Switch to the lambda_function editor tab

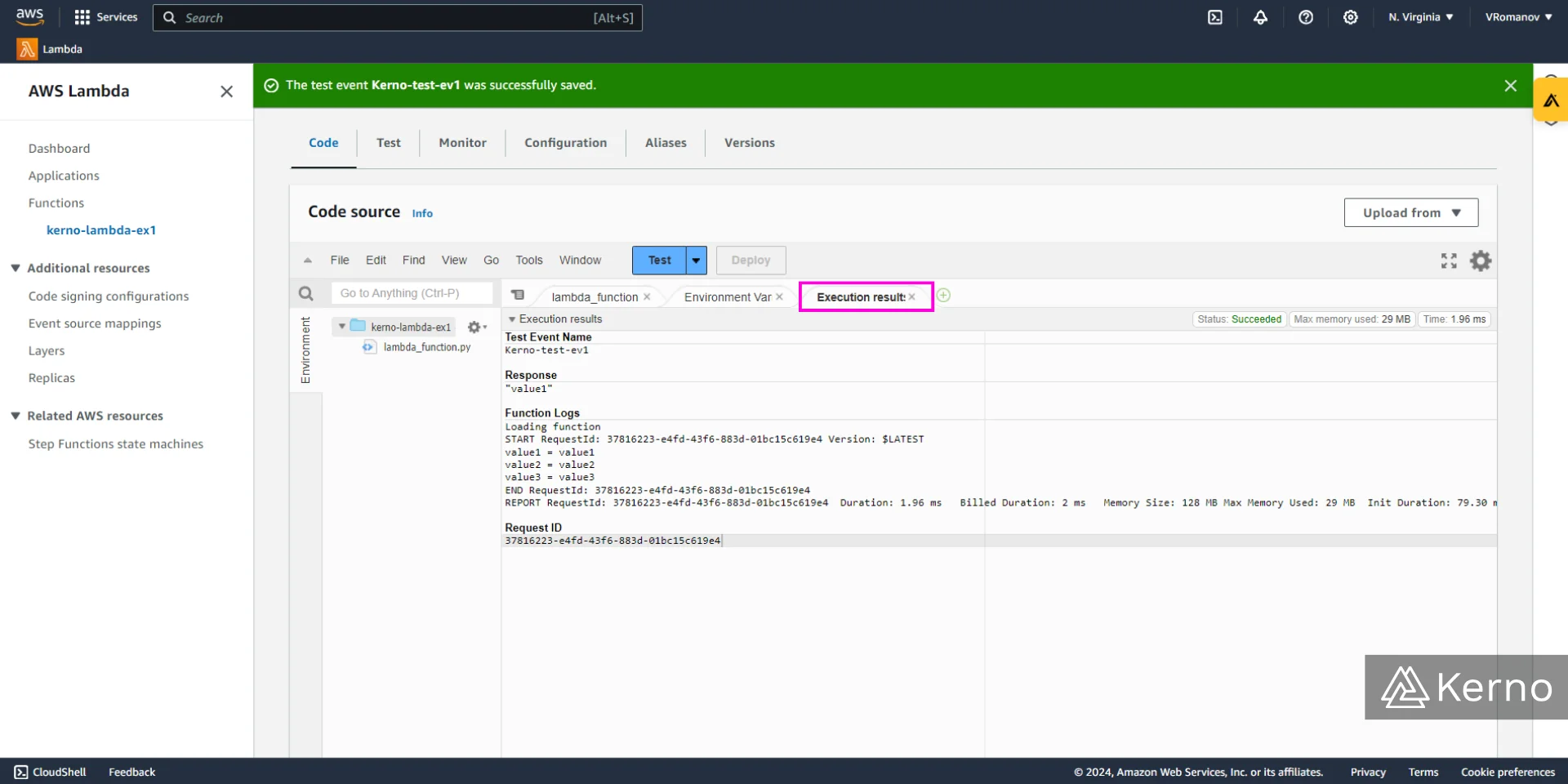tap(595, 297)
